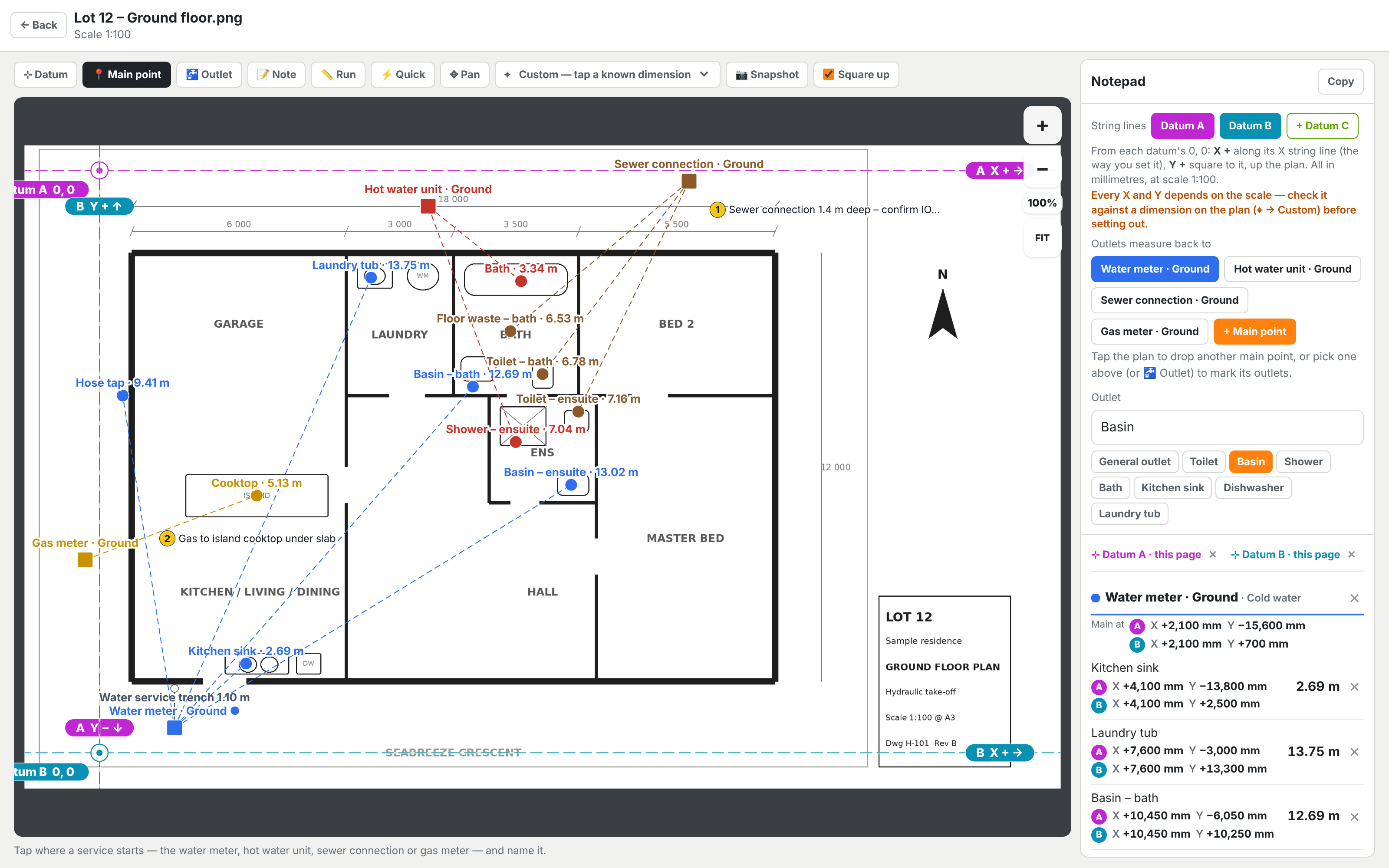Click the yellow Gas meter marker
Image resolution: width=1389 pixels, height=868 pixels.
point(86,560)
